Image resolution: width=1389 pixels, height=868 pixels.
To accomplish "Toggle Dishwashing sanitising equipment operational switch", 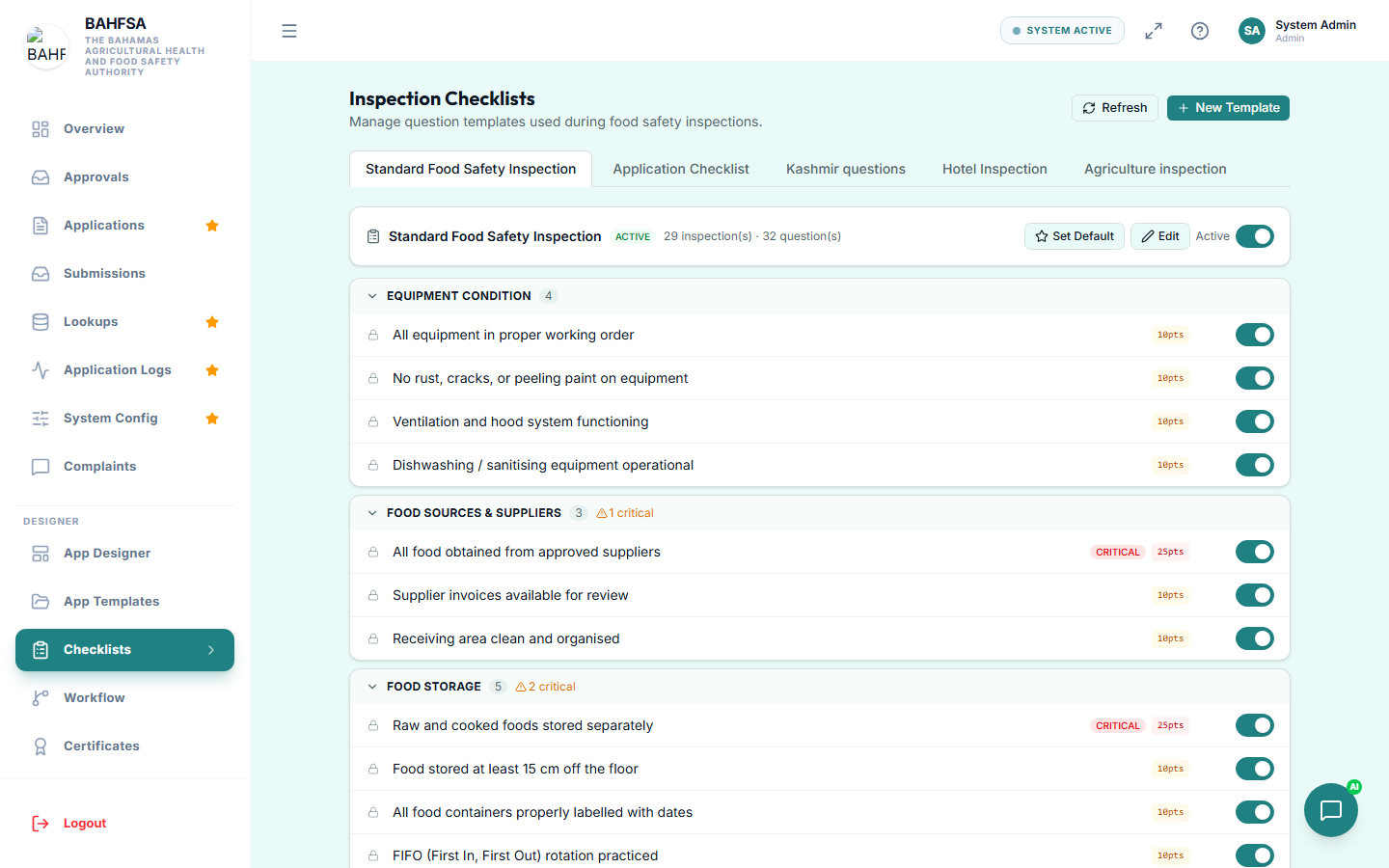I will click(1255, 465).
